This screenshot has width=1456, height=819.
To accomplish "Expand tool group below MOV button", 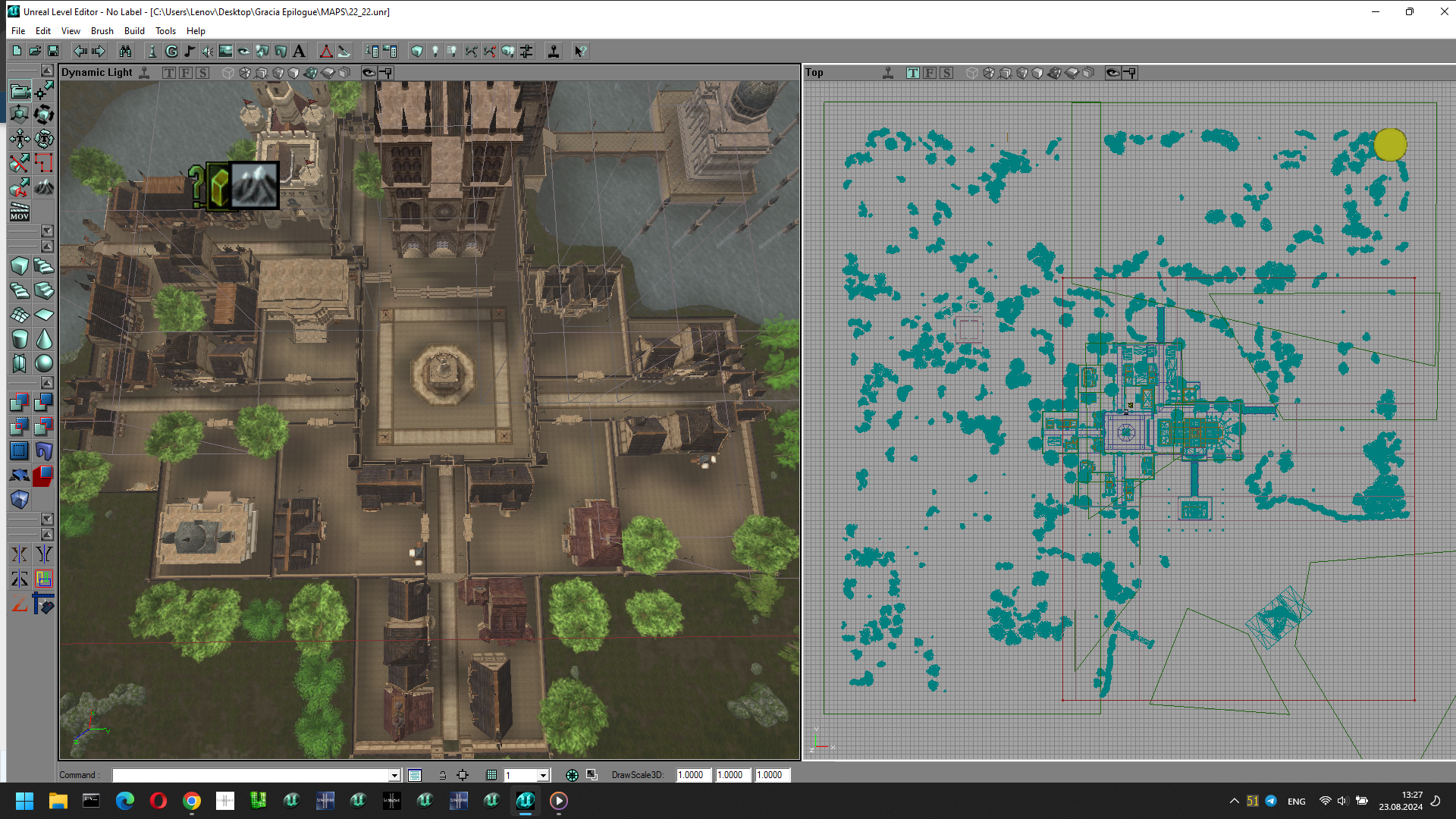I will point(47,231).
